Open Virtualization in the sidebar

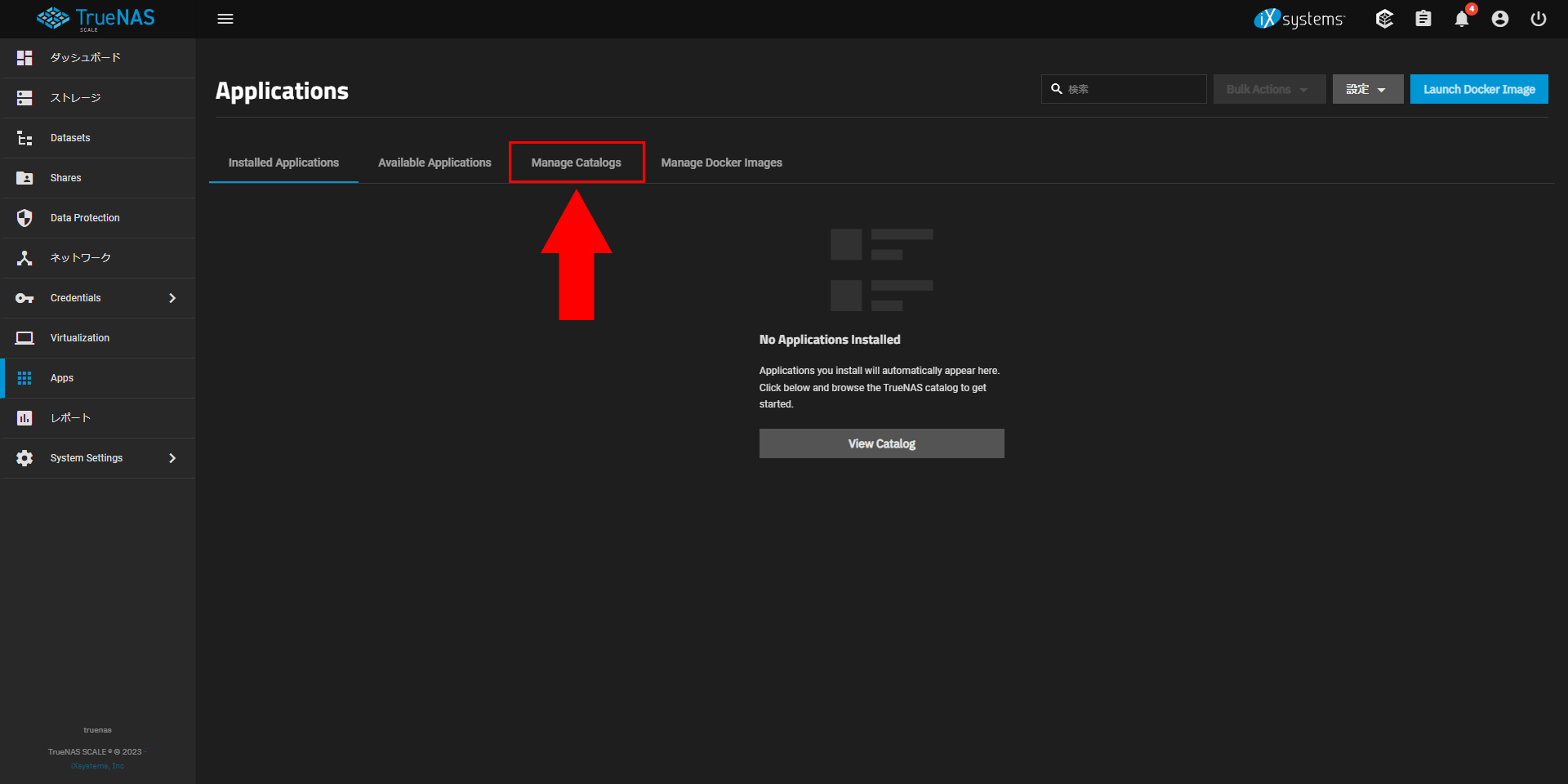tap(80, 338)
